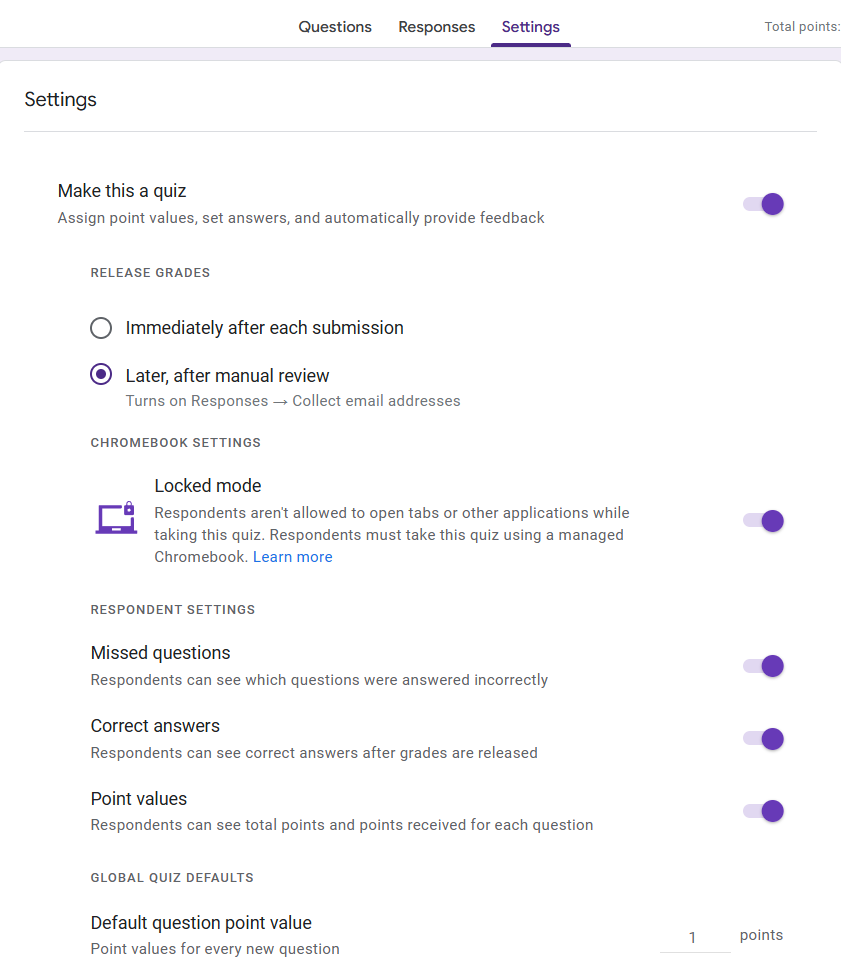Click the Correct answers label
Screen dimensions: 841x975
tap(155, 726)
